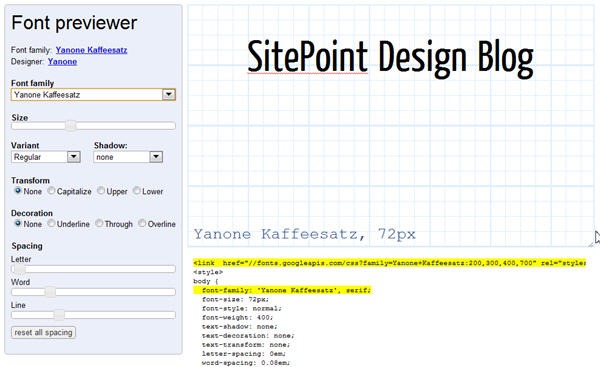
Task: Click the Font previewer heading
Action: coord(74,23)
